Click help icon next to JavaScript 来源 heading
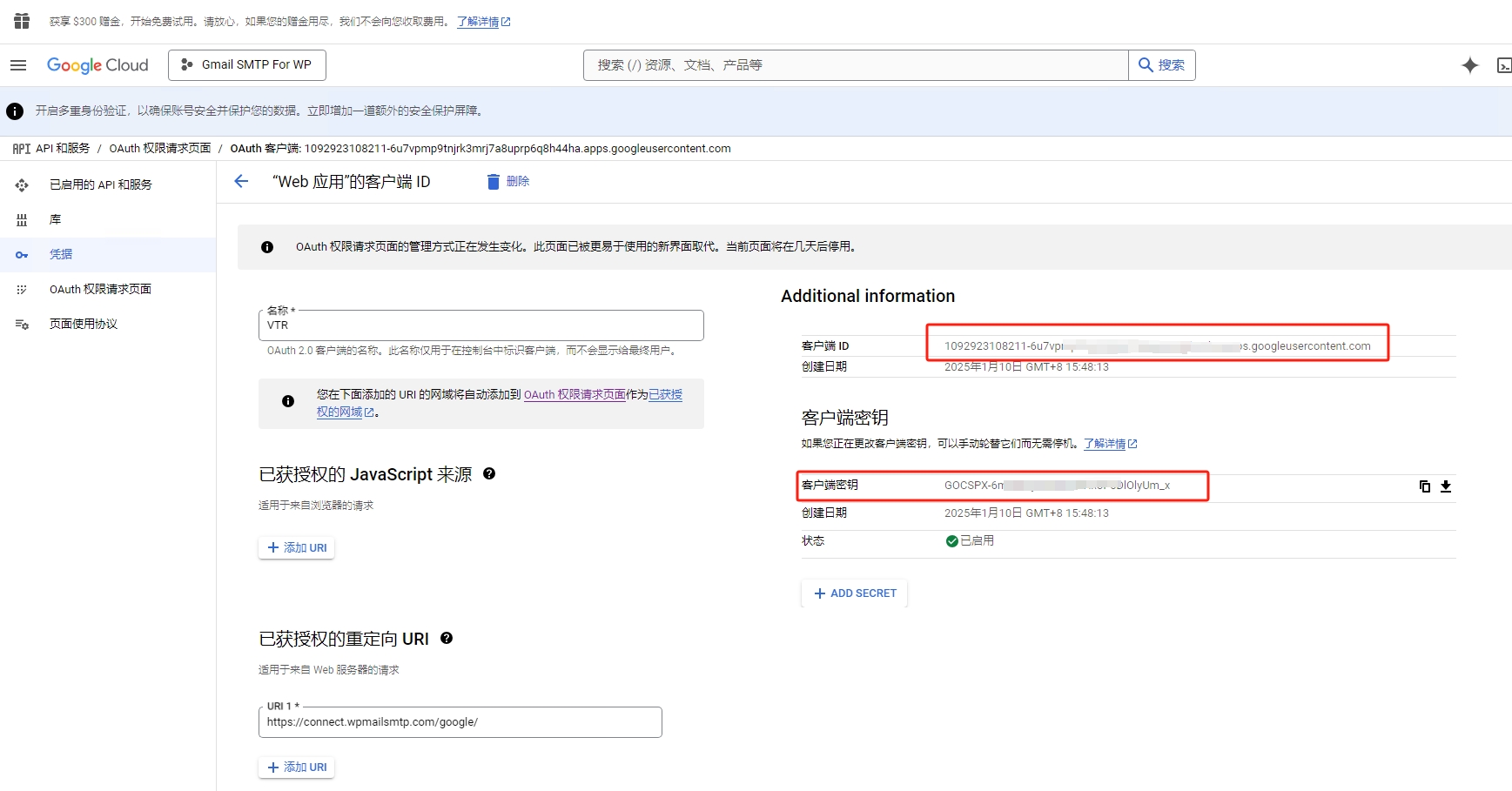Image resolution: width=1512 pixels, height=791 pixels. [489, 473]
